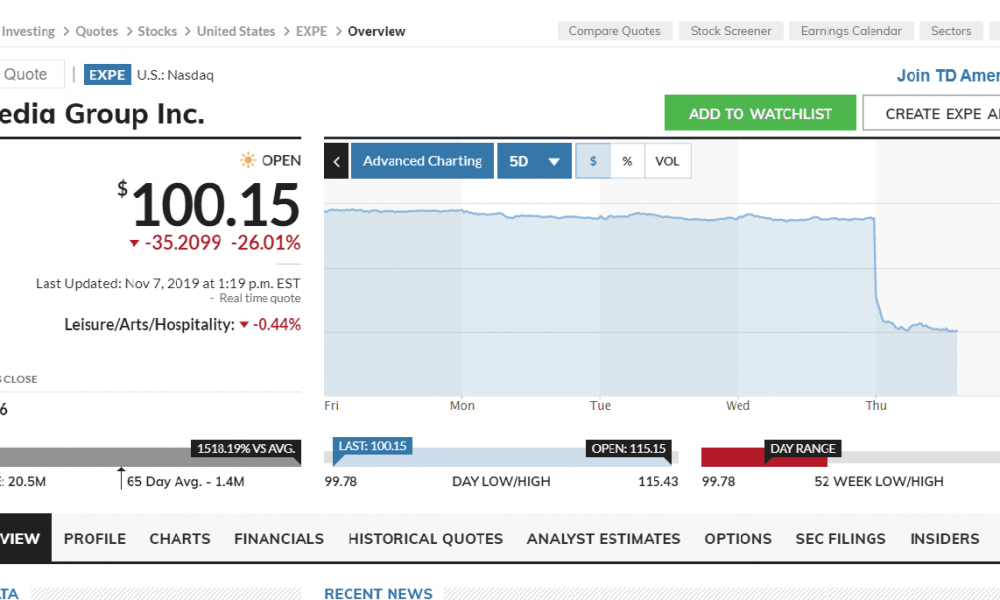Click the red down arrow beside Leisure/Arts/Hospitality

[x=244, y=325]
